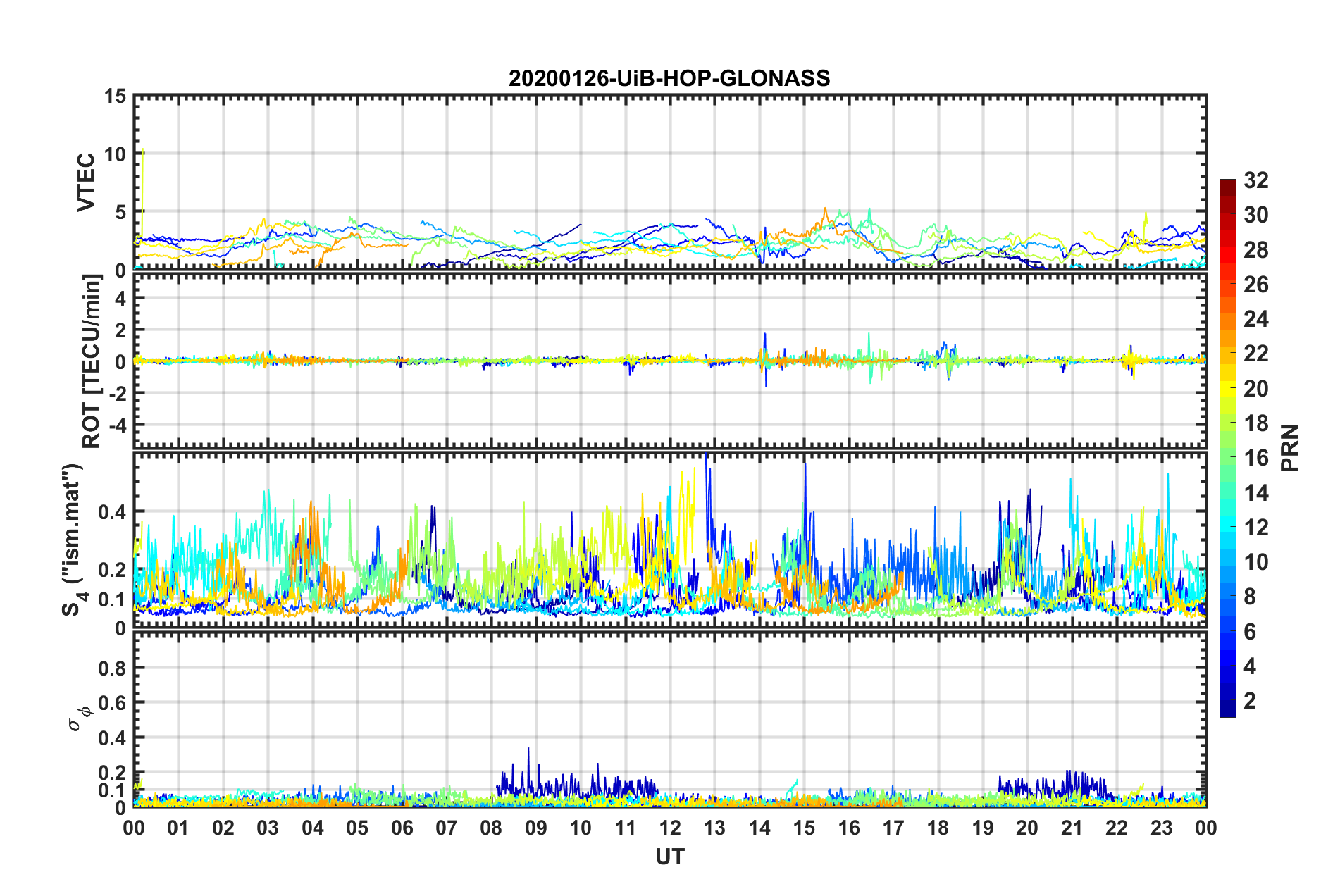
Task: Click the UT axis tick label "18"
Action: point(938,828)
